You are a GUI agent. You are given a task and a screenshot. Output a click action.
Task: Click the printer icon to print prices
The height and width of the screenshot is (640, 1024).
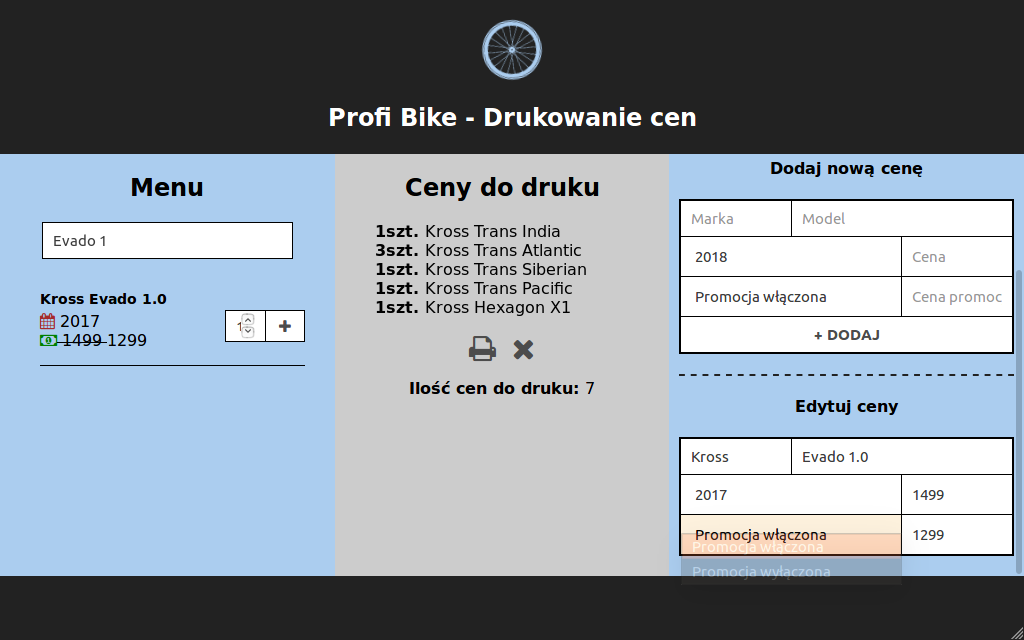pyautogui.click(x=482, y=349)
